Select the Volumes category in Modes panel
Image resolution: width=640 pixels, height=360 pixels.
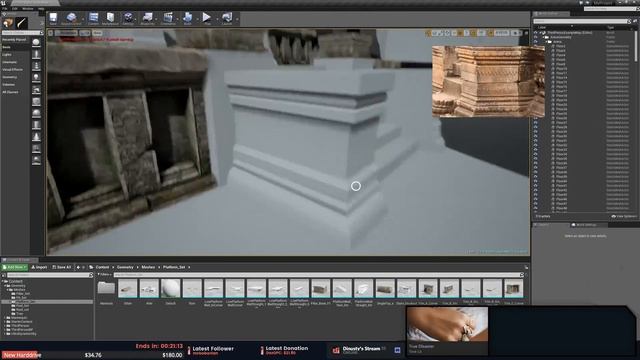[9, 84]
